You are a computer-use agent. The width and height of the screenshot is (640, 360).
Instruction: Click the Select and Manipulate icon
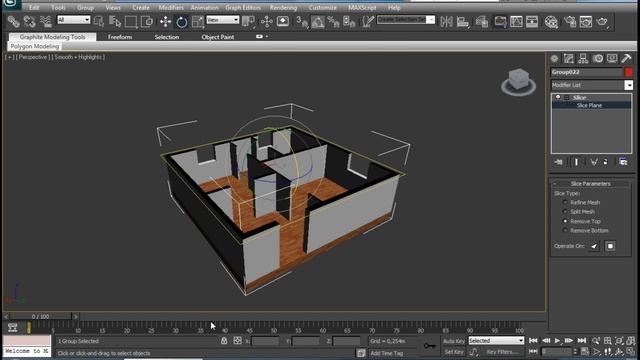[267, 21]
